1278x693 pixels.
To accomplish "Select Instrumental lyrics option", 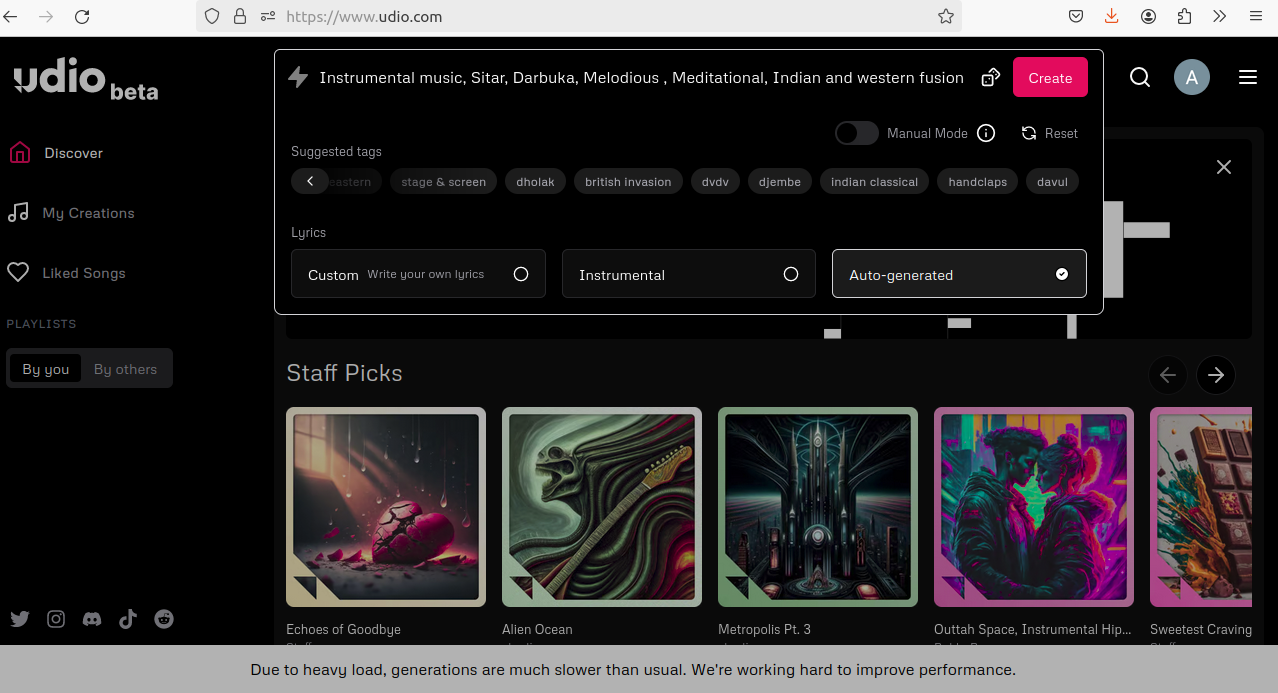I will click(689, 274).
